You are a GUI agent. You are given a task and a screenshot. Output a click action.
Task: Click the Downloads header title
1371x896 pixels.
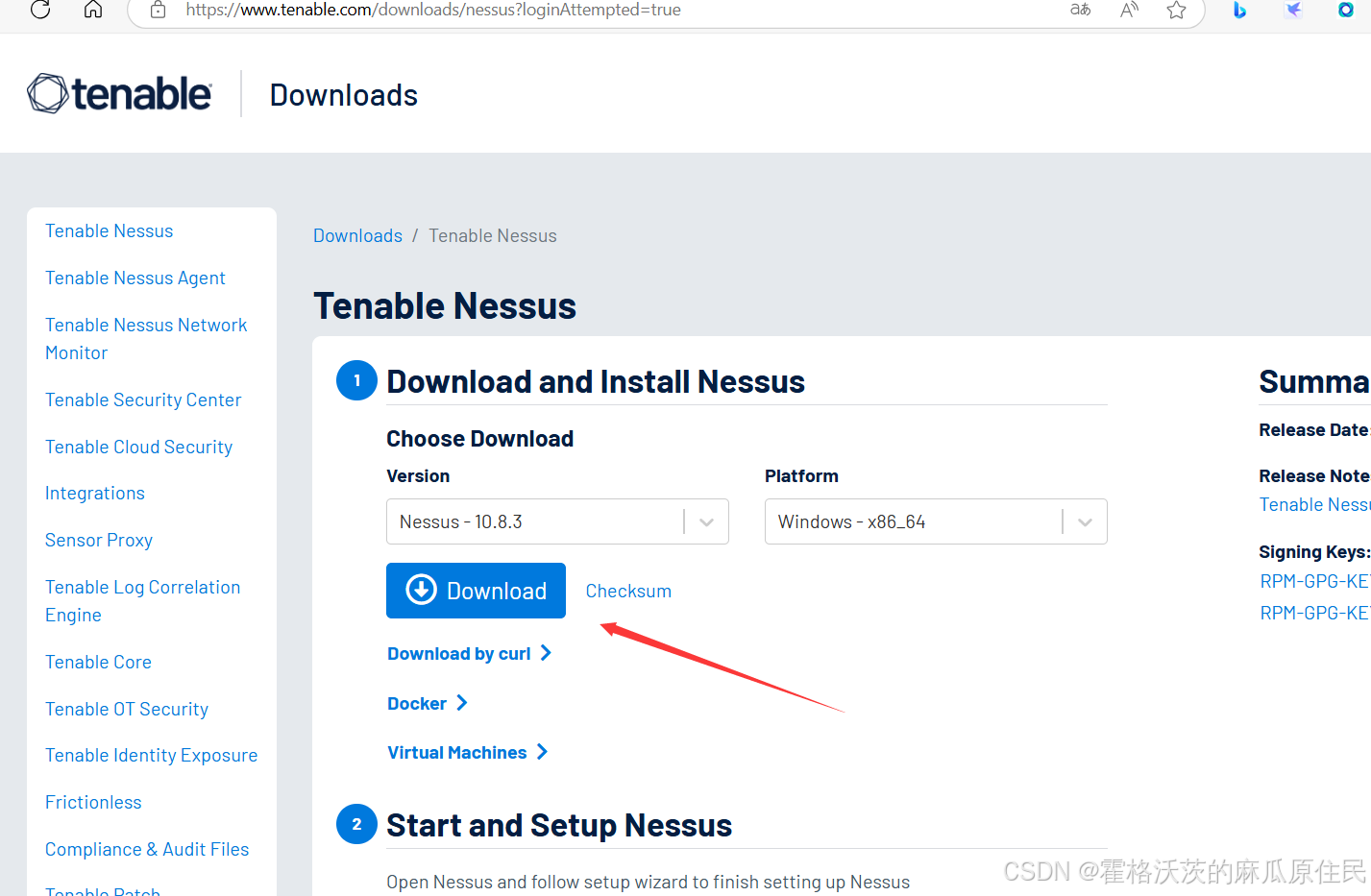(344, 95)
